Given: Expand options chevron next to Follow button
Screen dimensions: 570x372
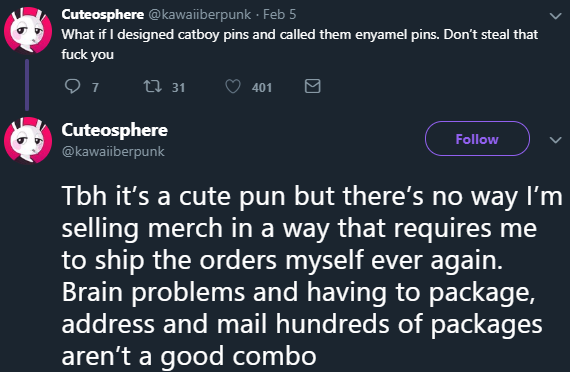Looking at the screenshot, I should point(555,140).
